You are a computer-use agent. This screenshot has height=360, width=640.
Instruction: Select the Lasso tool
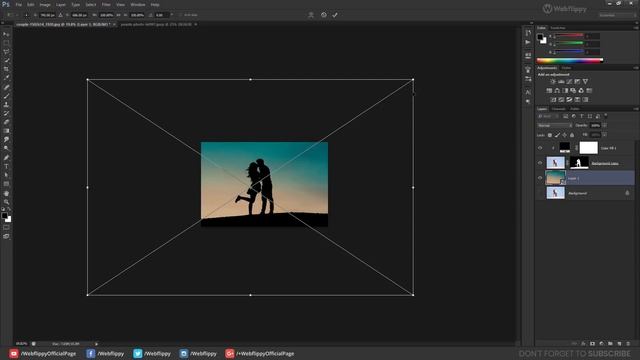(x=6, y=52)
